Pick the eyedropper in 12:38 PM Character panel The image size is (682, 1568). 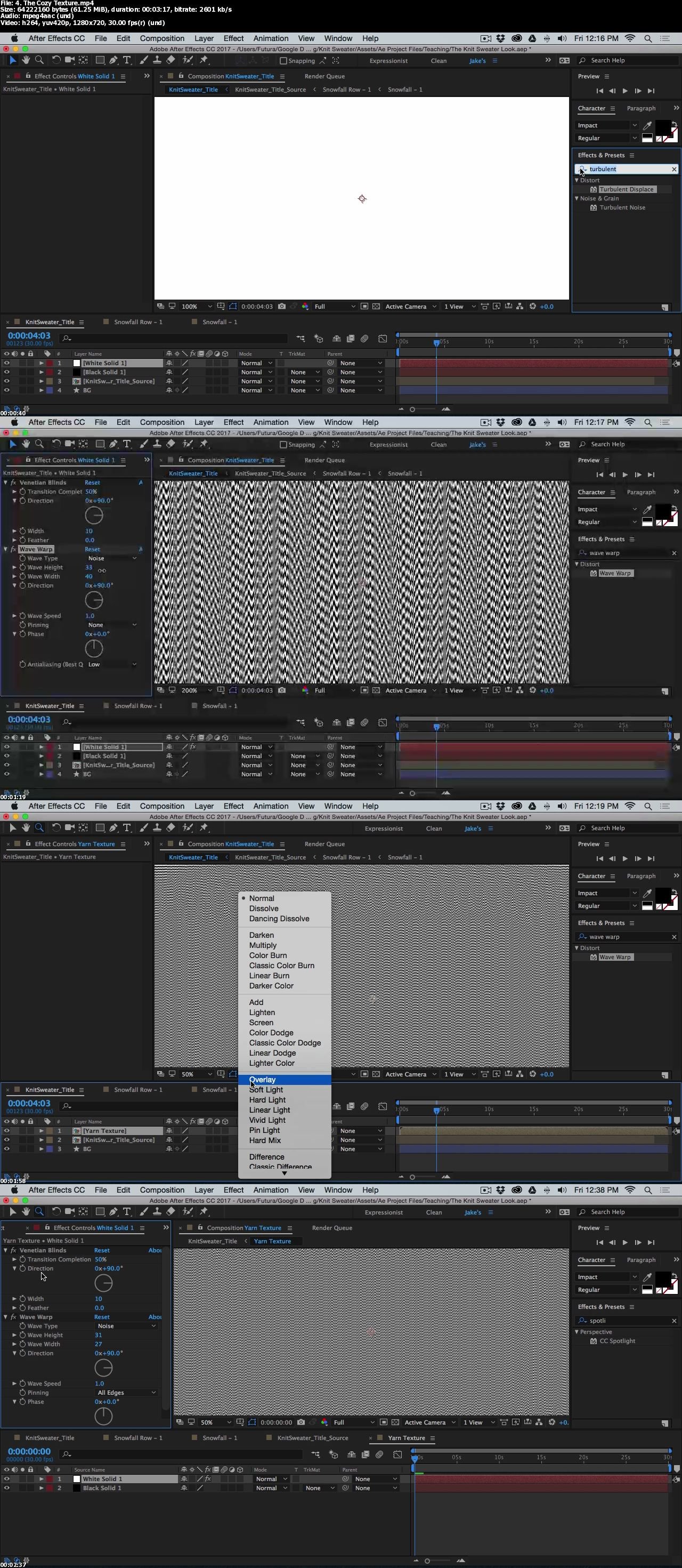click(x=647, y=1276)
